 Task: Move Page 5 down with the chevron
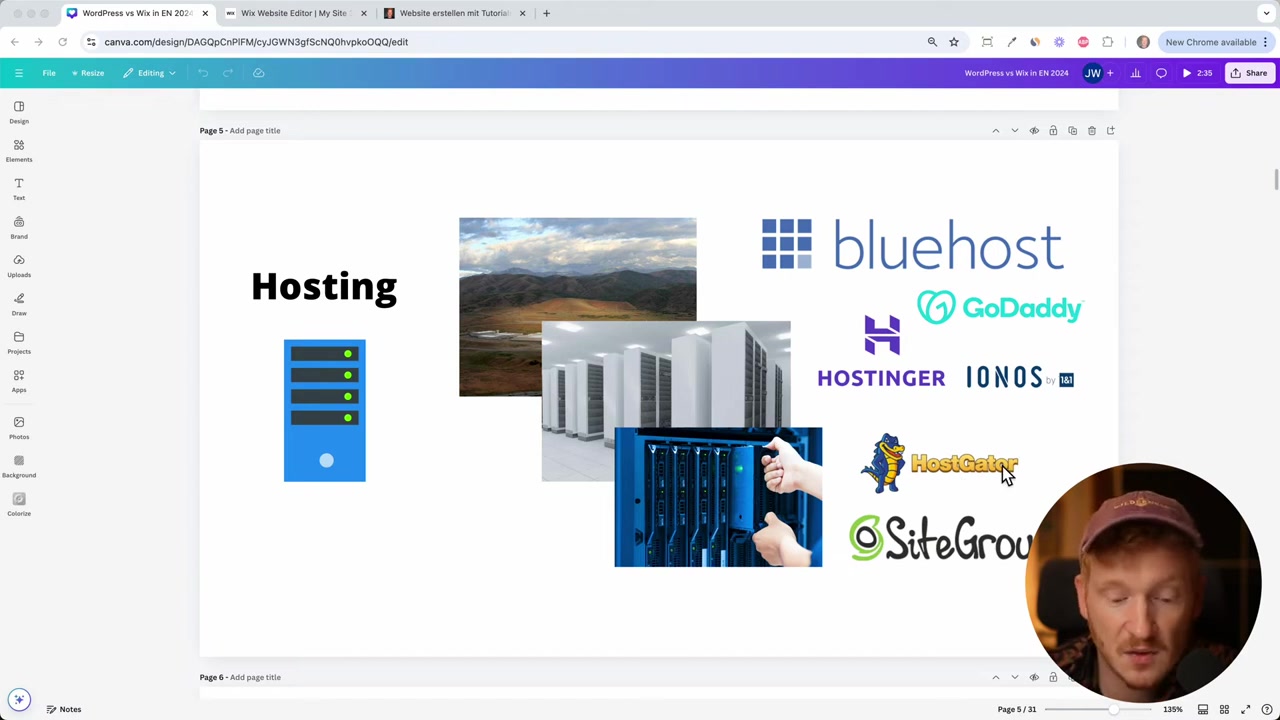[x=1014, y=131]
